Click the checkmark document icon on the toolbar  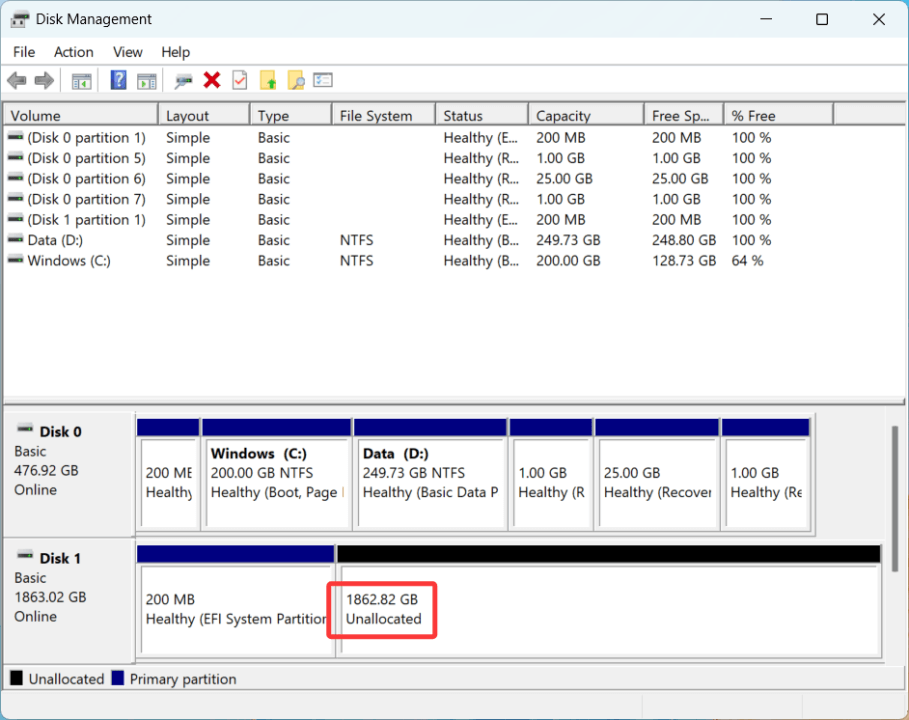coord(239,80)
